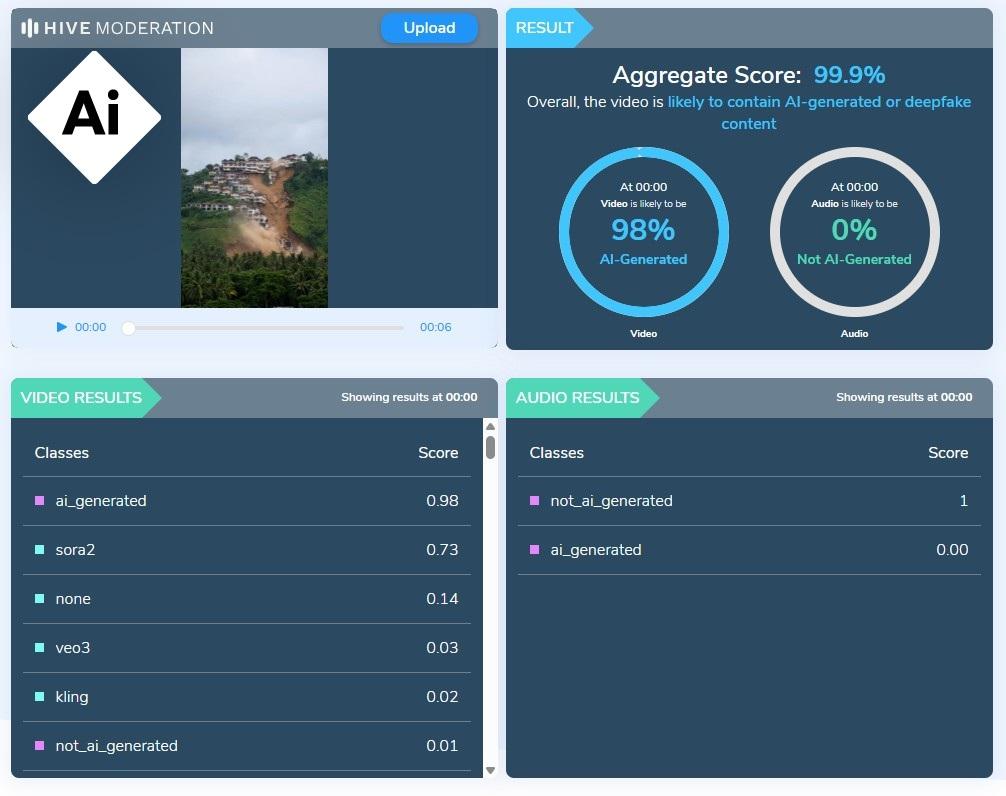Click the RESULT header tab
Screen dimensions: 1006x796
(545, 28)
